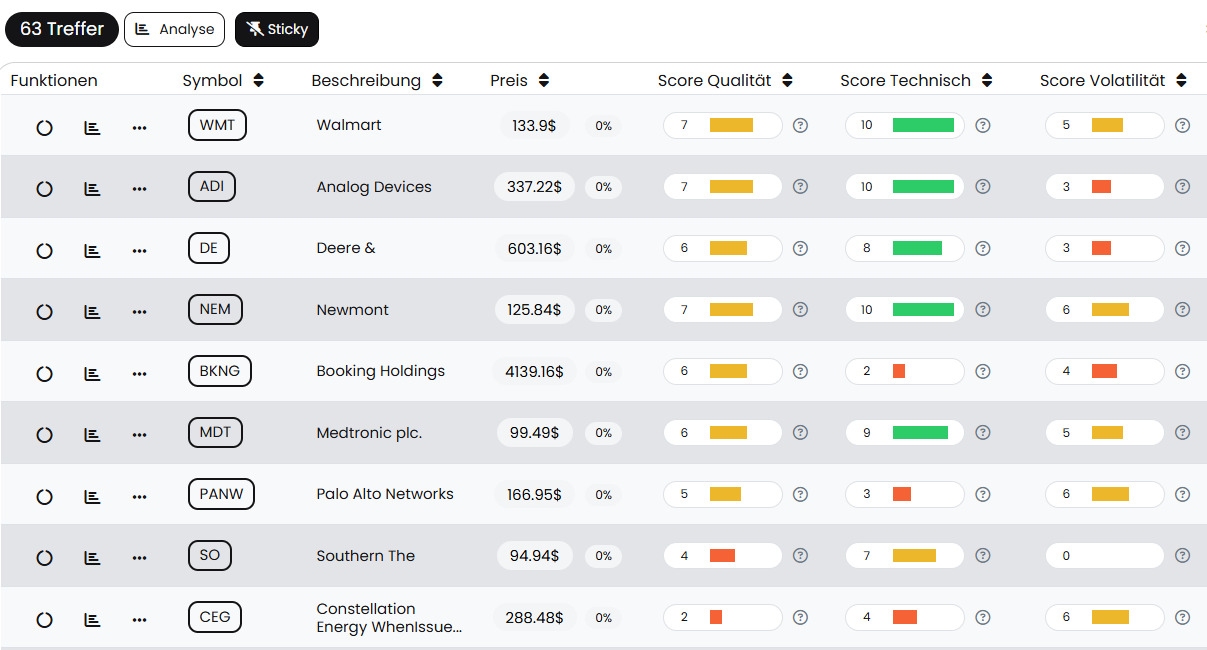Open more options for Palo Alto Networks
Image resolution: width=1207 pixels, height=650 pixels.
[x=139, y=497]
